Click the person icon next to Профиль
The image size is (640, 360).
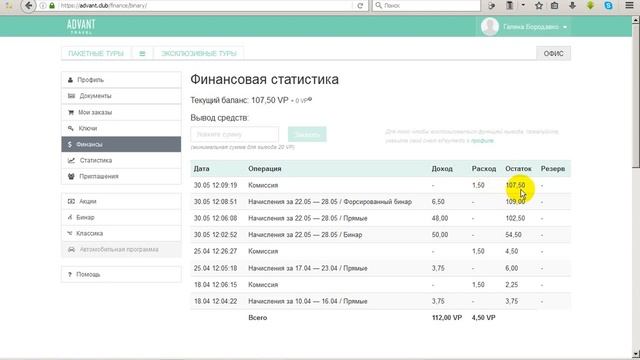(x=70, y=80)
